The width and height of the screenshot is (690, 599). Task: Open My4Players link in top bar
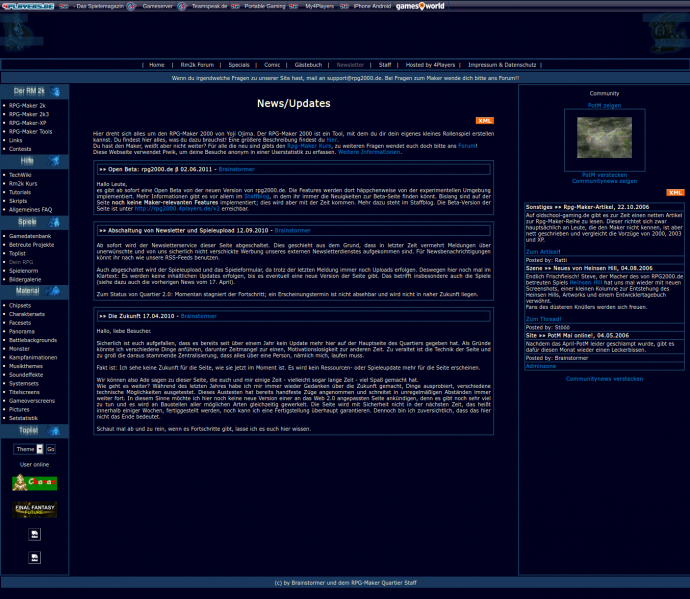coord(319,6)
